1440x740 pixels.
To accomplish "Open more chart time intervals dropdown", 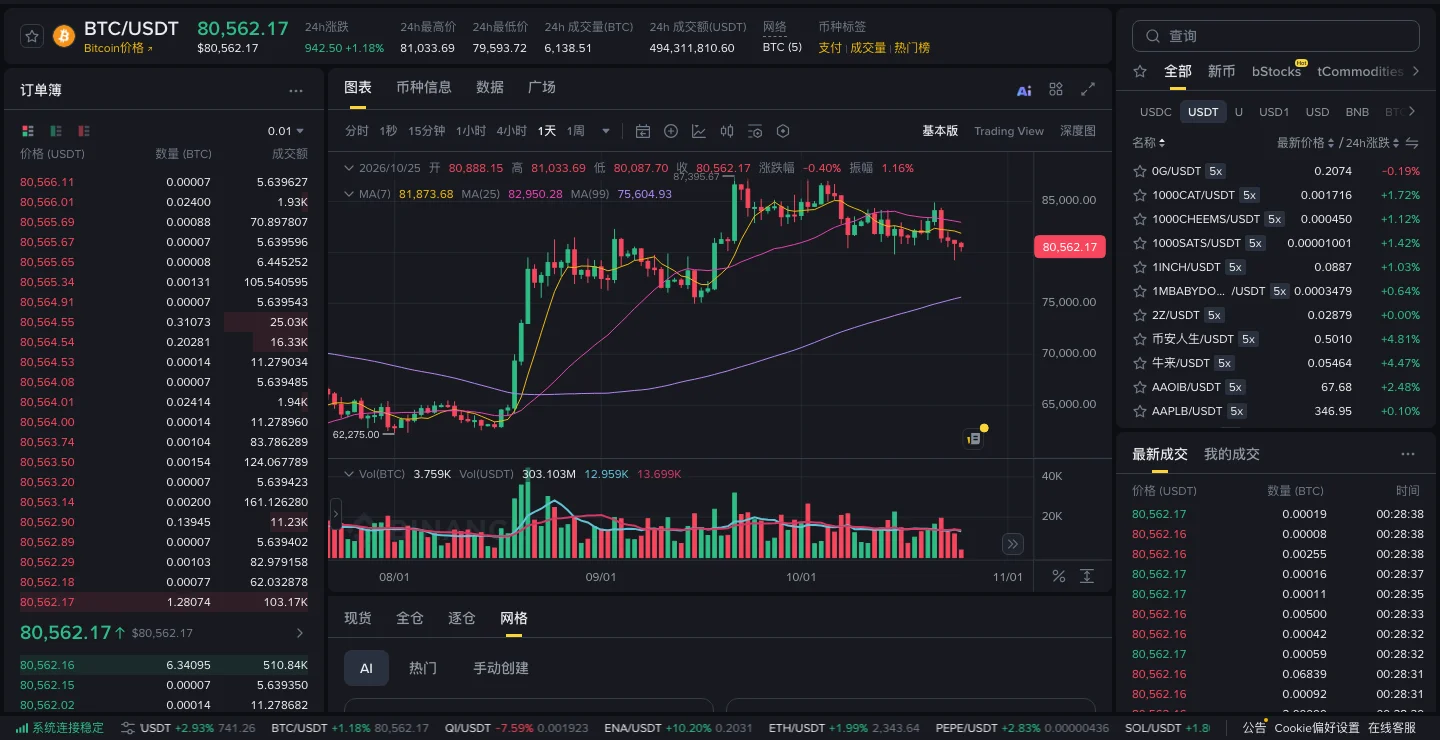I will [x=605, y=131].
